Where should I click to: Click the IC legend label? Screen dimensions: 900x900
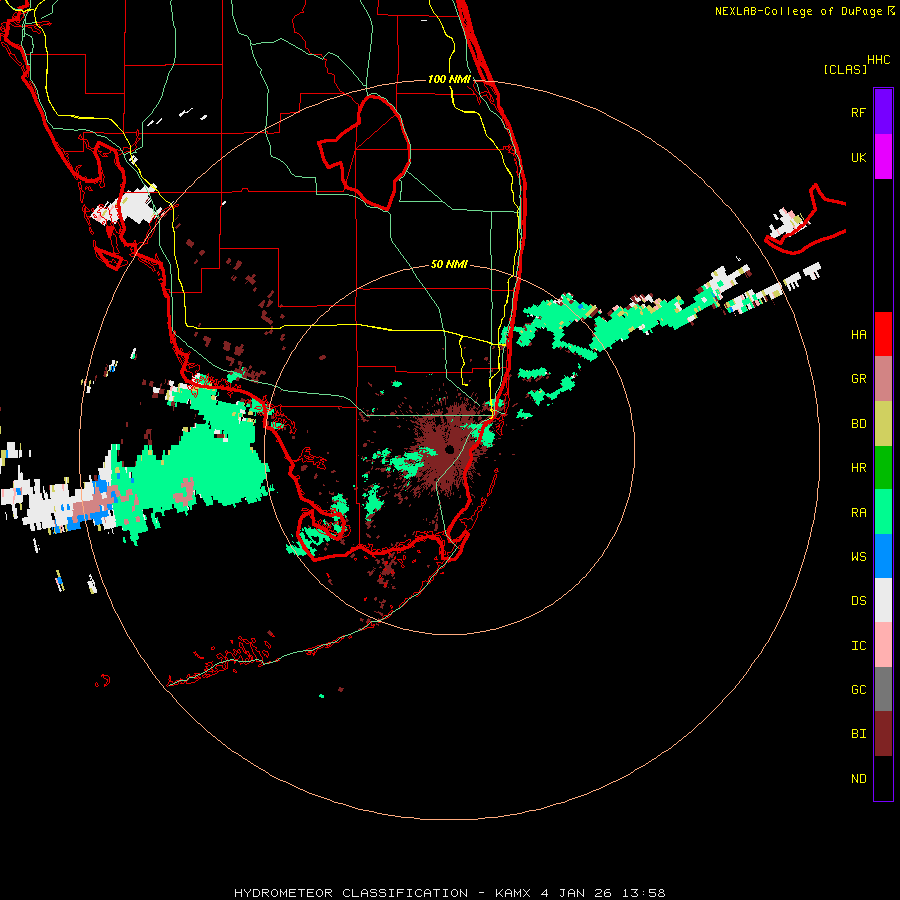coord(858,646)
